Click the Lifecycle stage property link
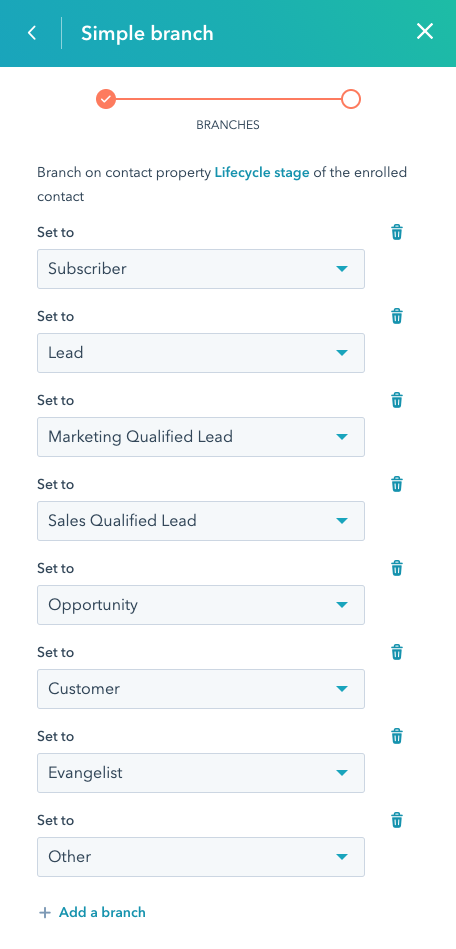 pyautogui.click(x=262, y=172)
